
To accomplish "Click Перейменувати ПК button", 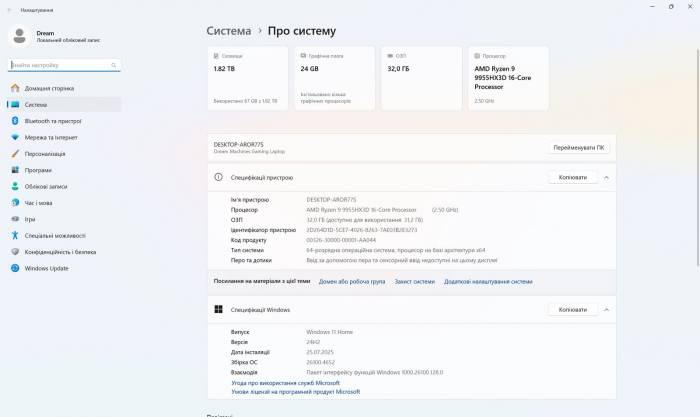I will click(x=579, y=147).
